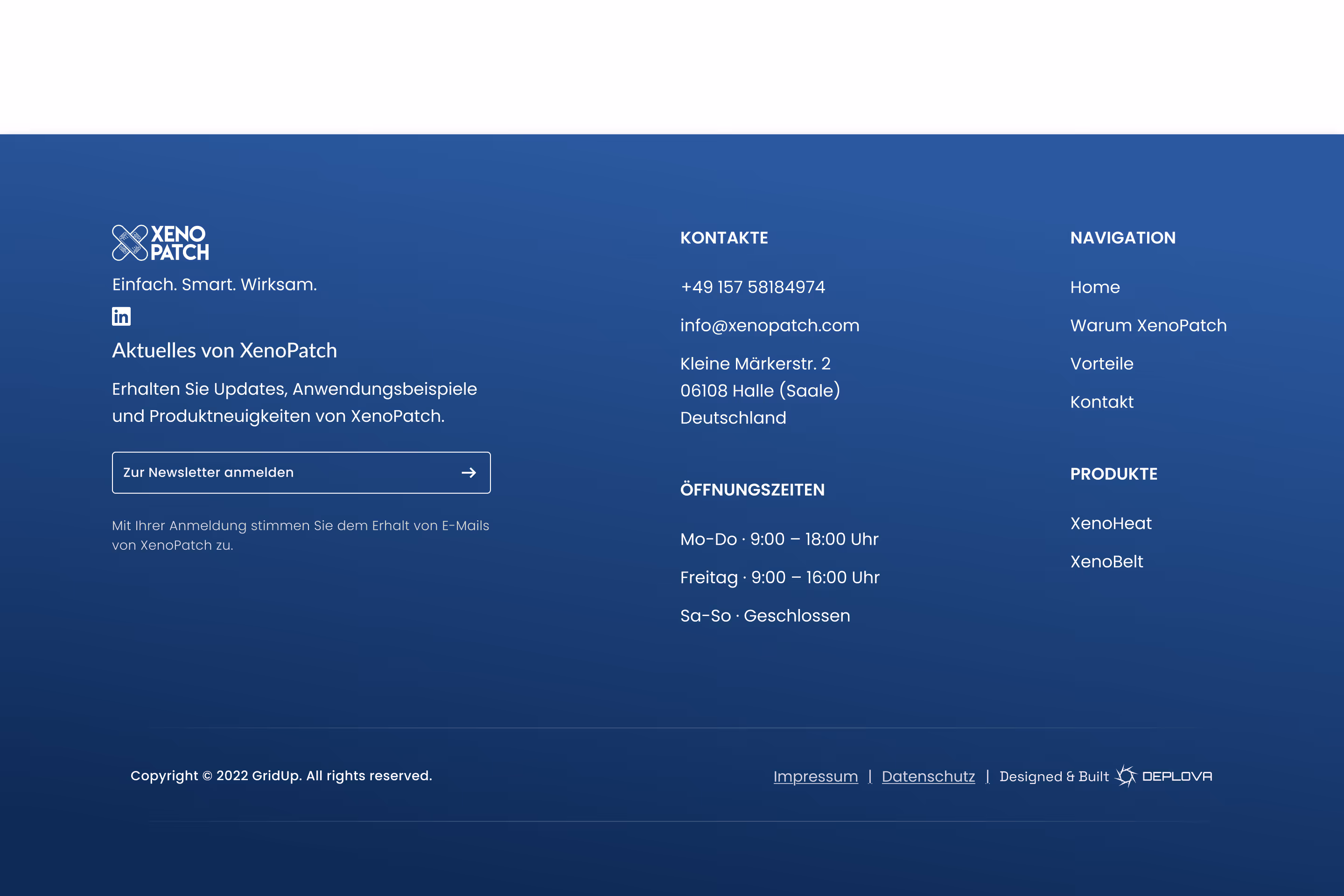Open the XenoHeat product link
This screenshot has width=1344, height=896.
click(x=1111, y=523)
